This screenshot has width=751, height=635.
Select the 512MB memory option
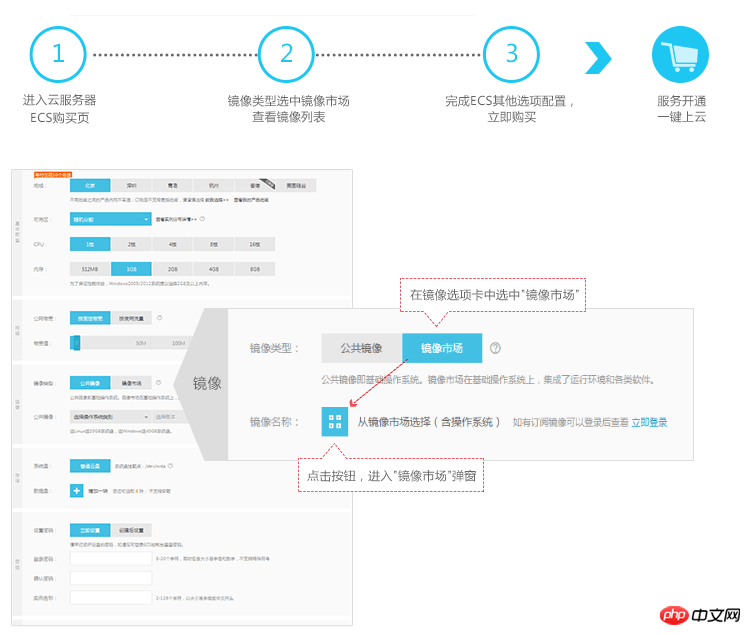click(90, 269)
